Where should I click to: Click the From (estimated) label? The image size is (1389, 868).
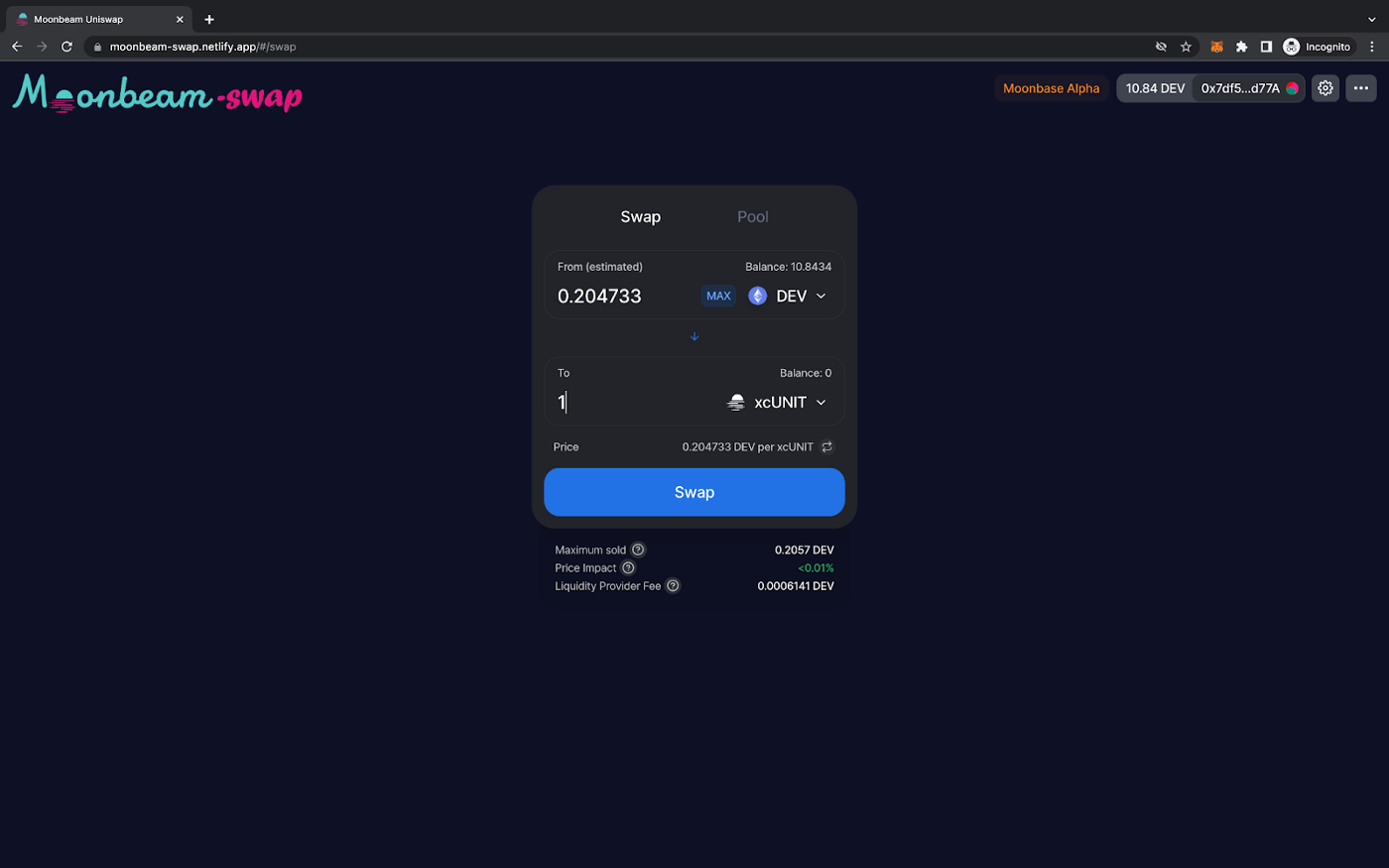click(600, 267)
